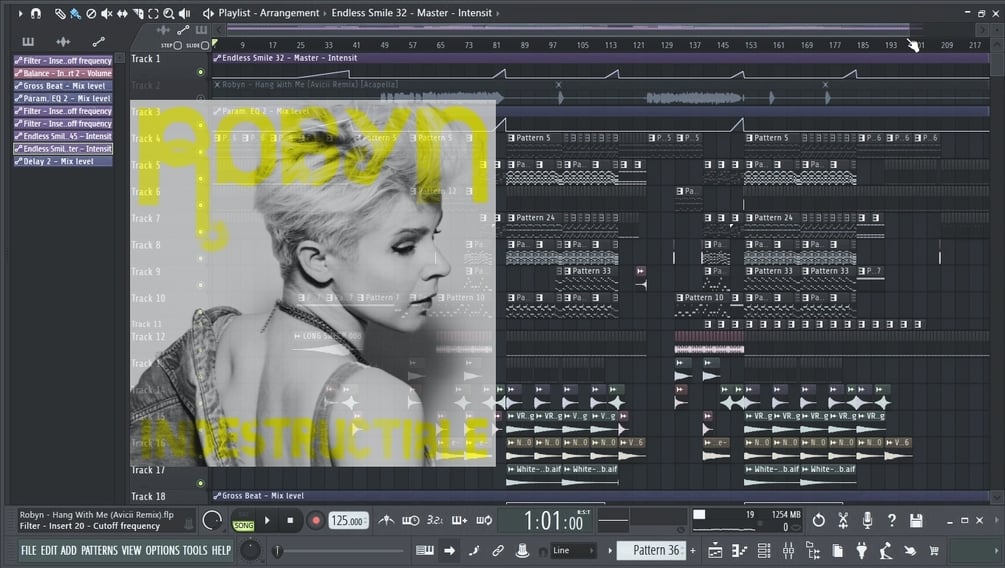1005x568 pixels.
Task: Toggle the metronome icon
Action: coord(386,521)
